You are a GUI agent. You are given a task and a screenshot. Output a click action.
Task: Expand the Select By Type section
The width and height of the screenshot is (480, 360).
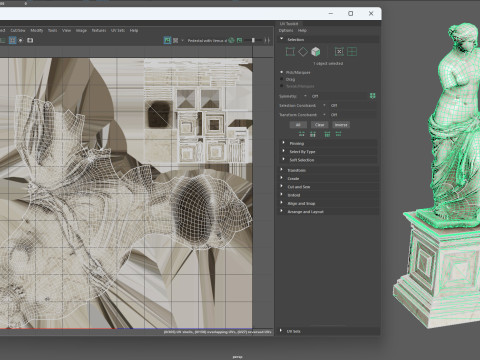point(329,152)
